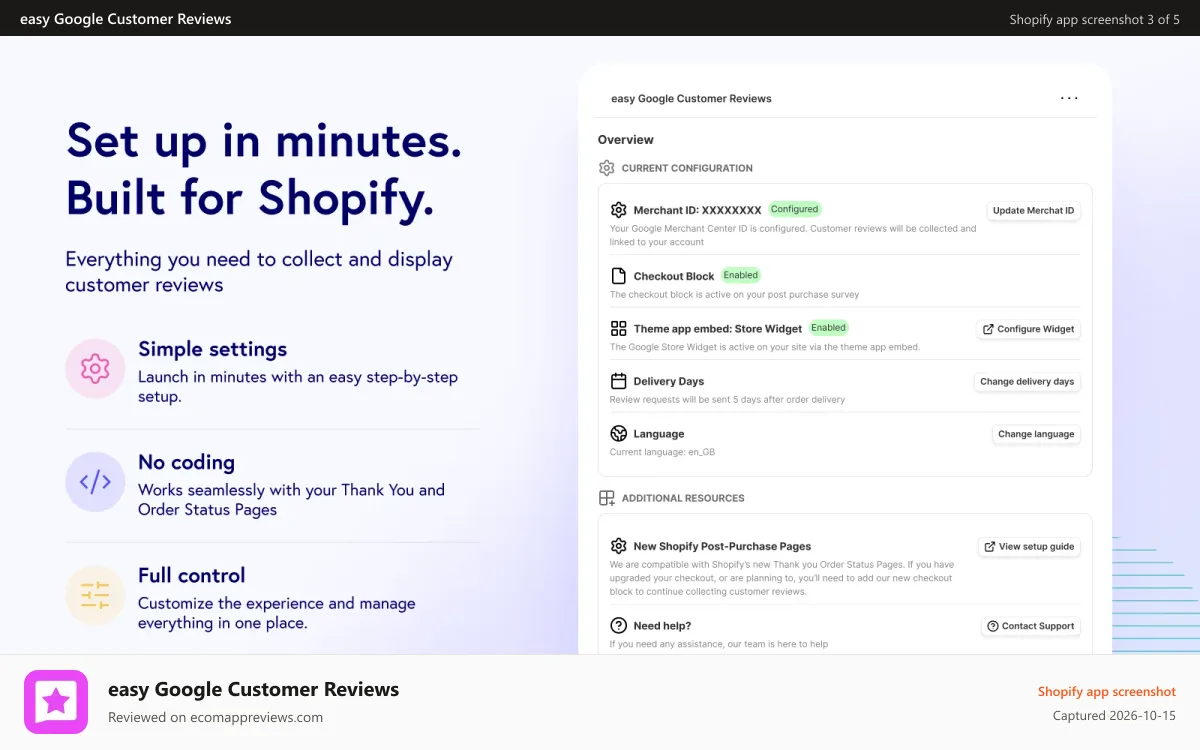Click the No coding heading
Viewport: 1200px width, 750px height.
(186, 462)
